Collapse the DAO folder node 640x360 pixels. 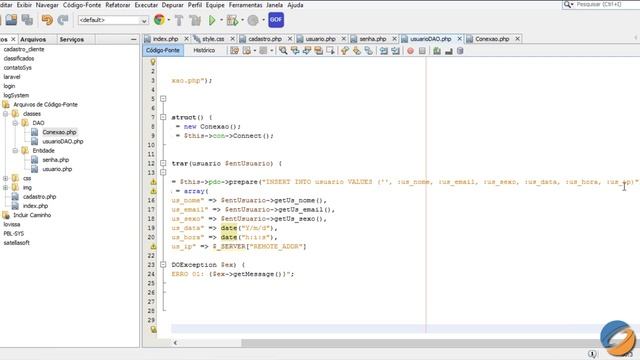(15, 123)
